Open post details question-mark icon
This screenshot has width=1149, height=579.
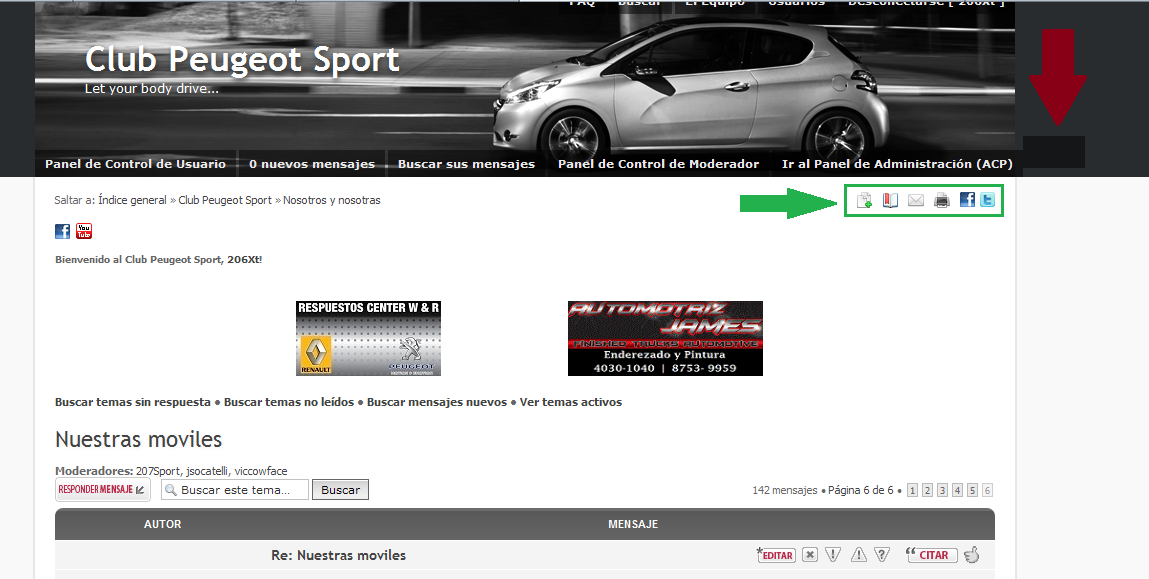click(x=882, y=555)
